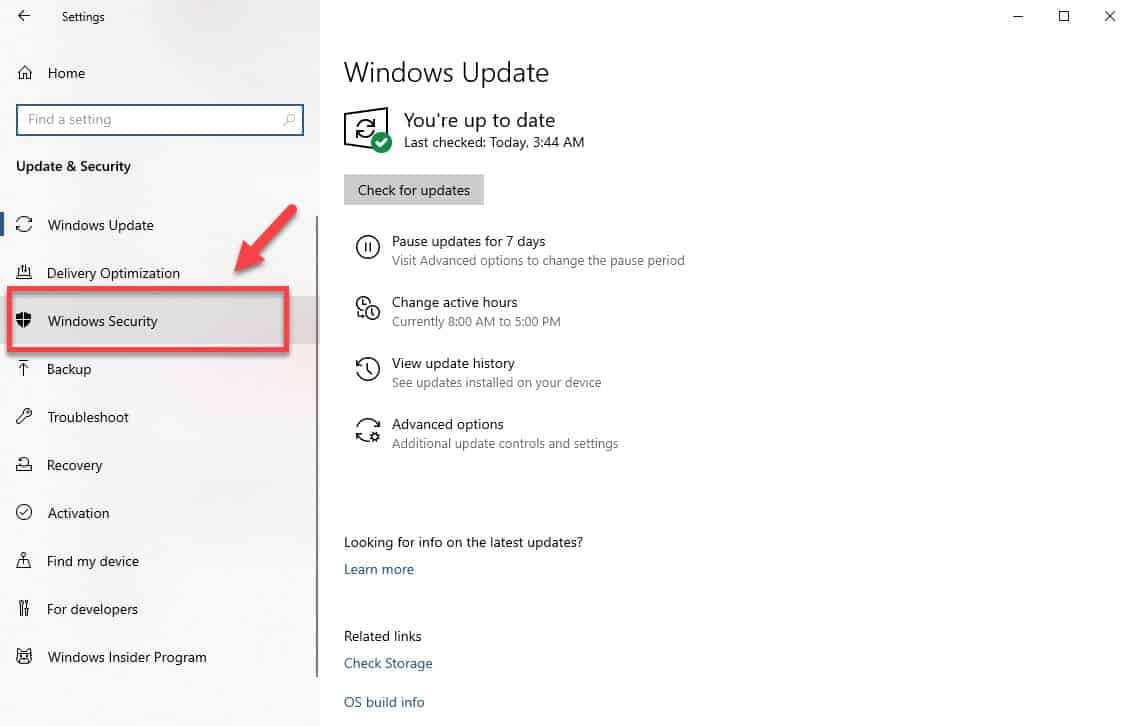Click 'Last checked: Today, 3:44 AM' text
This screenshot has width=1133, height=726.
click(494, 142)
